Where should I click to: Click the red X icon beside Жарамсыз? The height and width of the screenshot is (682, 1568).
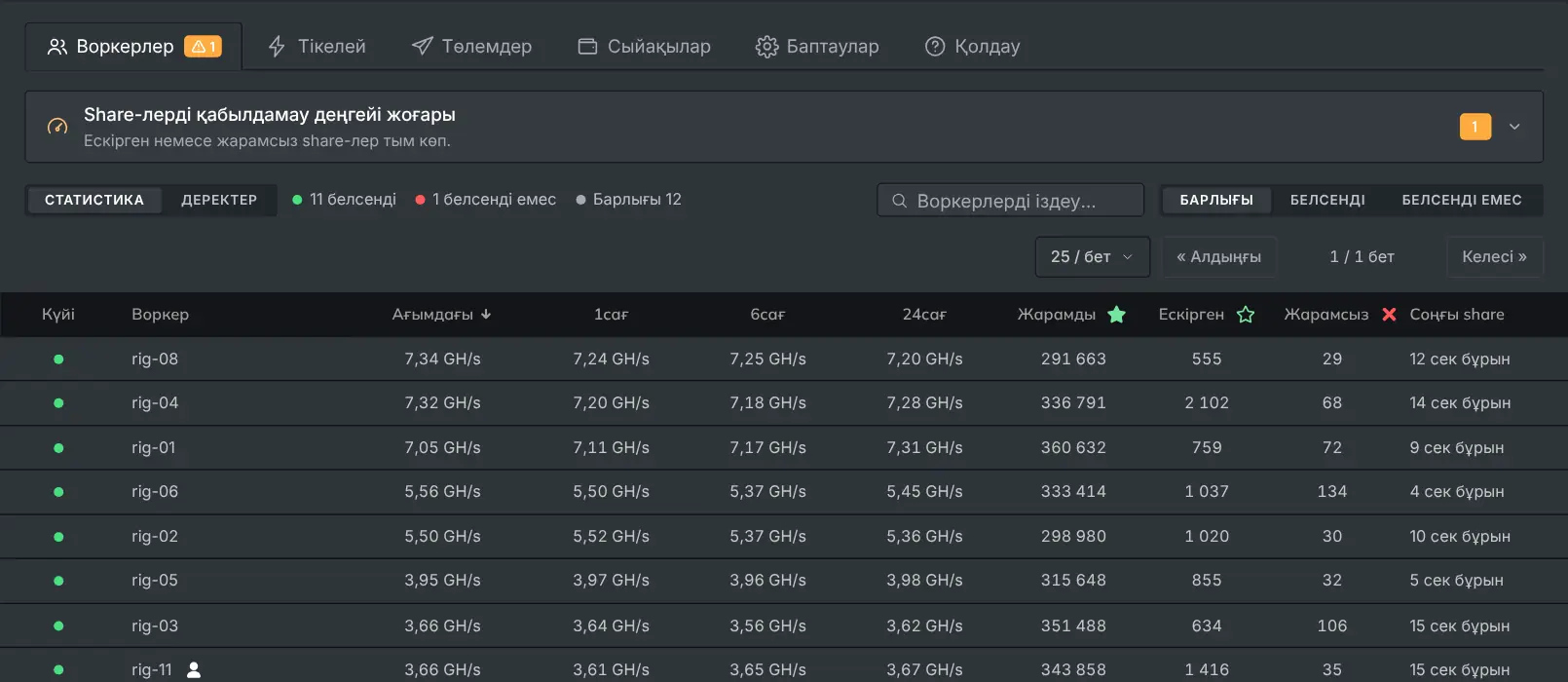[x=1390, y=315]
